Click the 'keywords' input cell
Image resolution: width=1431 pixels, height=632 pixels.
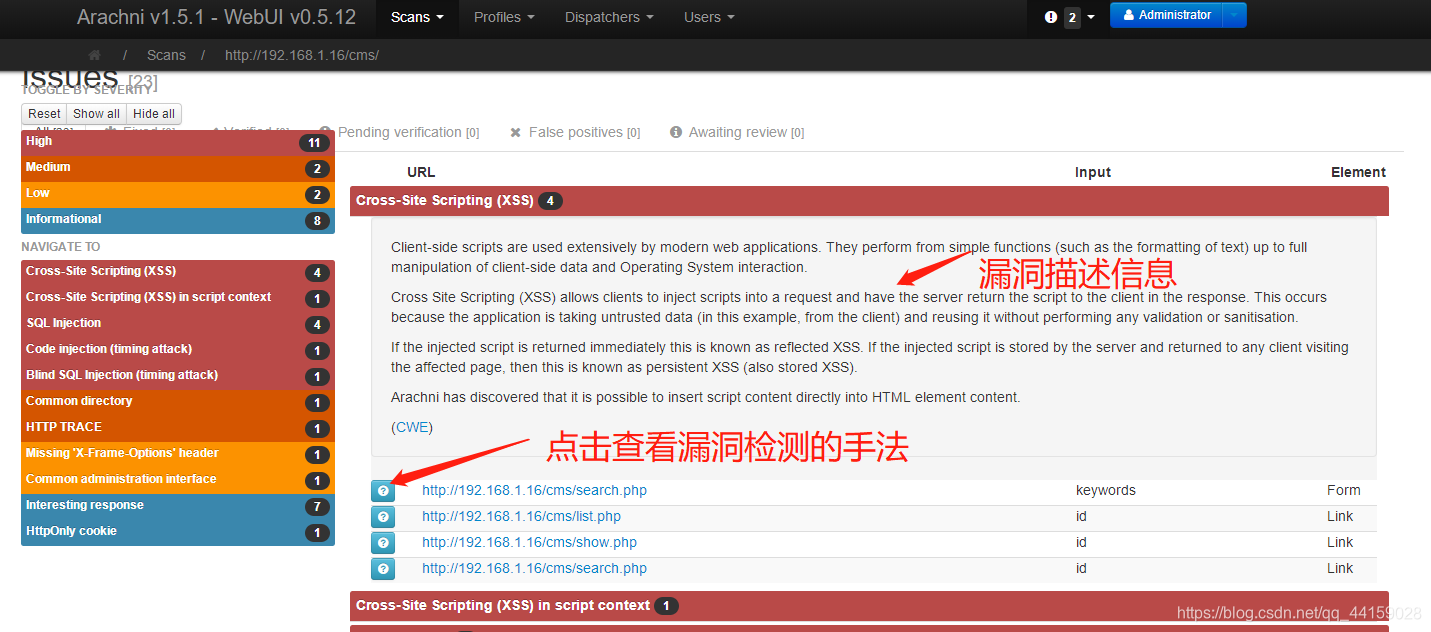point(1105,491)
